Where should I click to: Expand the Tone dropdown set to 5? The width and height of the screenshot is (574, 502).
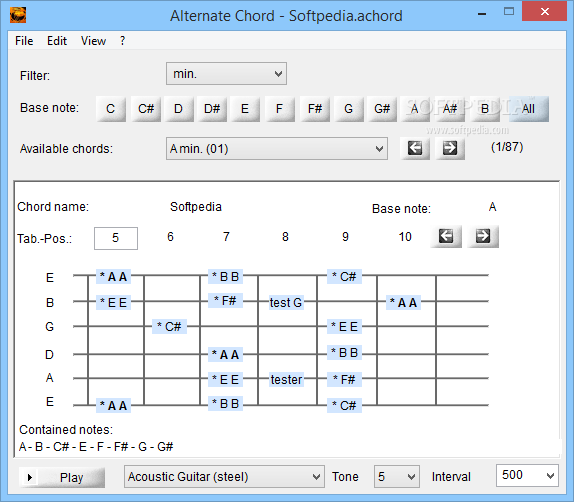tap(397, 477)
